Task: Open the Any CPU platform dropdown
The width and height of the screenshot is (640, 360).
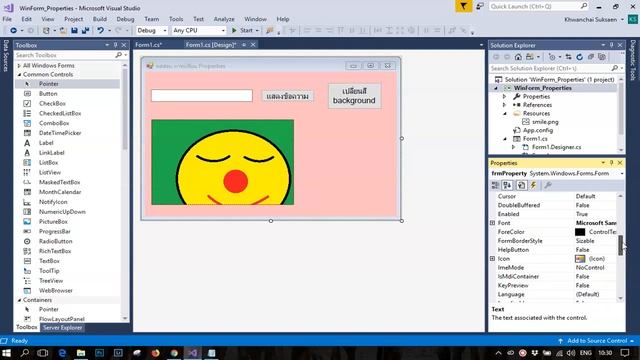Action: [198, 30]
